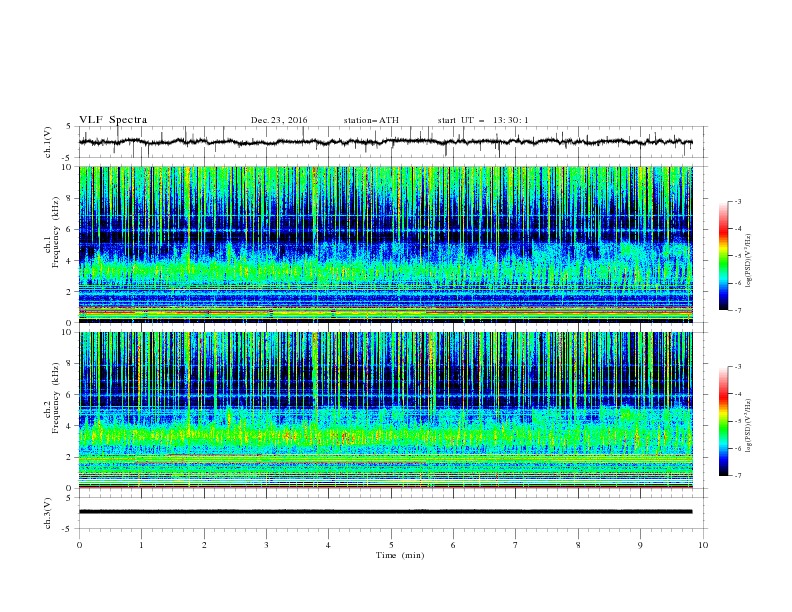
Task: Click time axis tick label "8"
Action: tap(578, 545)
